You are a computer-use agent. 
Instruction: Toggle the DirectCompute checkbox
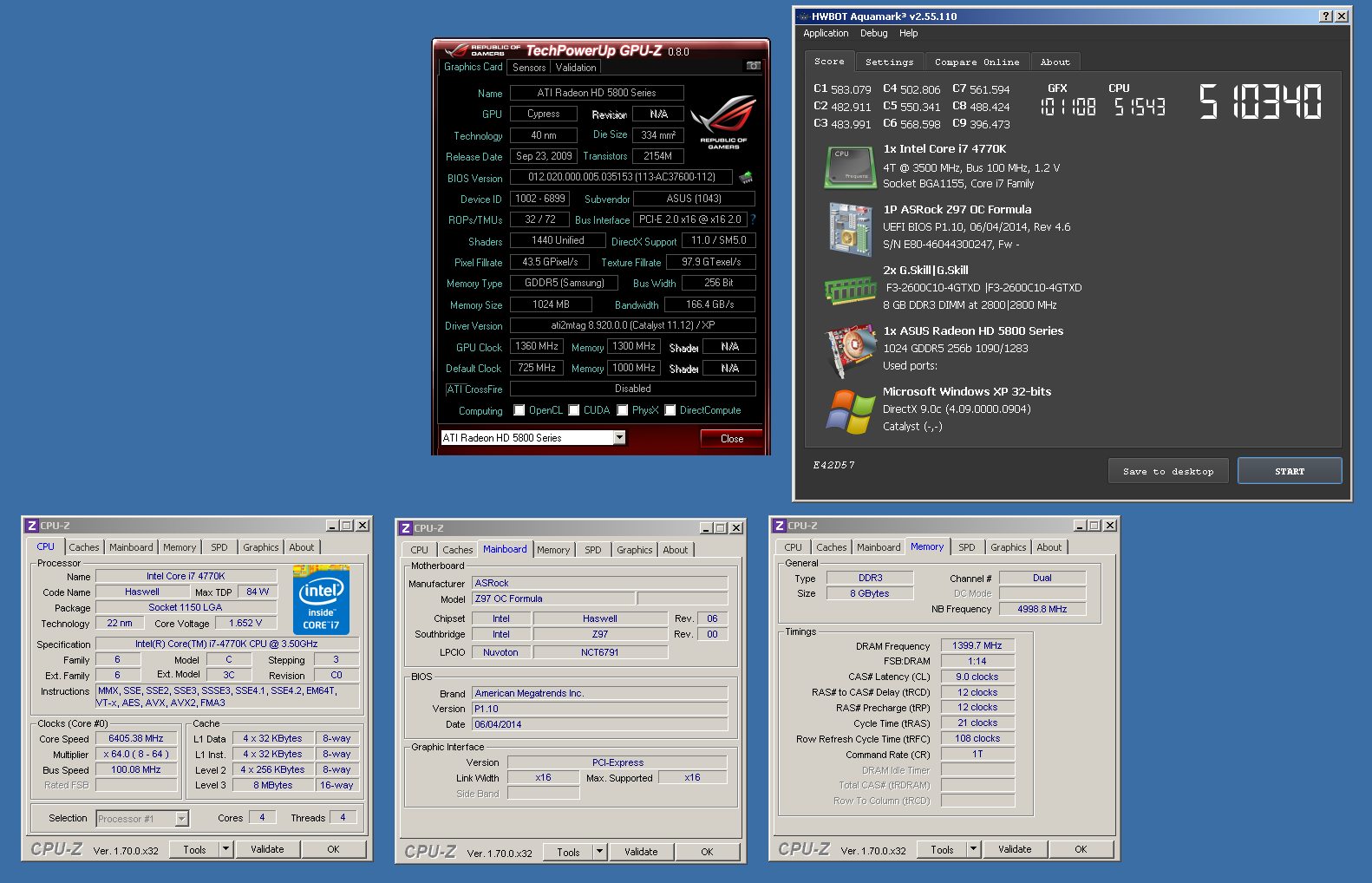pos(670,410)
